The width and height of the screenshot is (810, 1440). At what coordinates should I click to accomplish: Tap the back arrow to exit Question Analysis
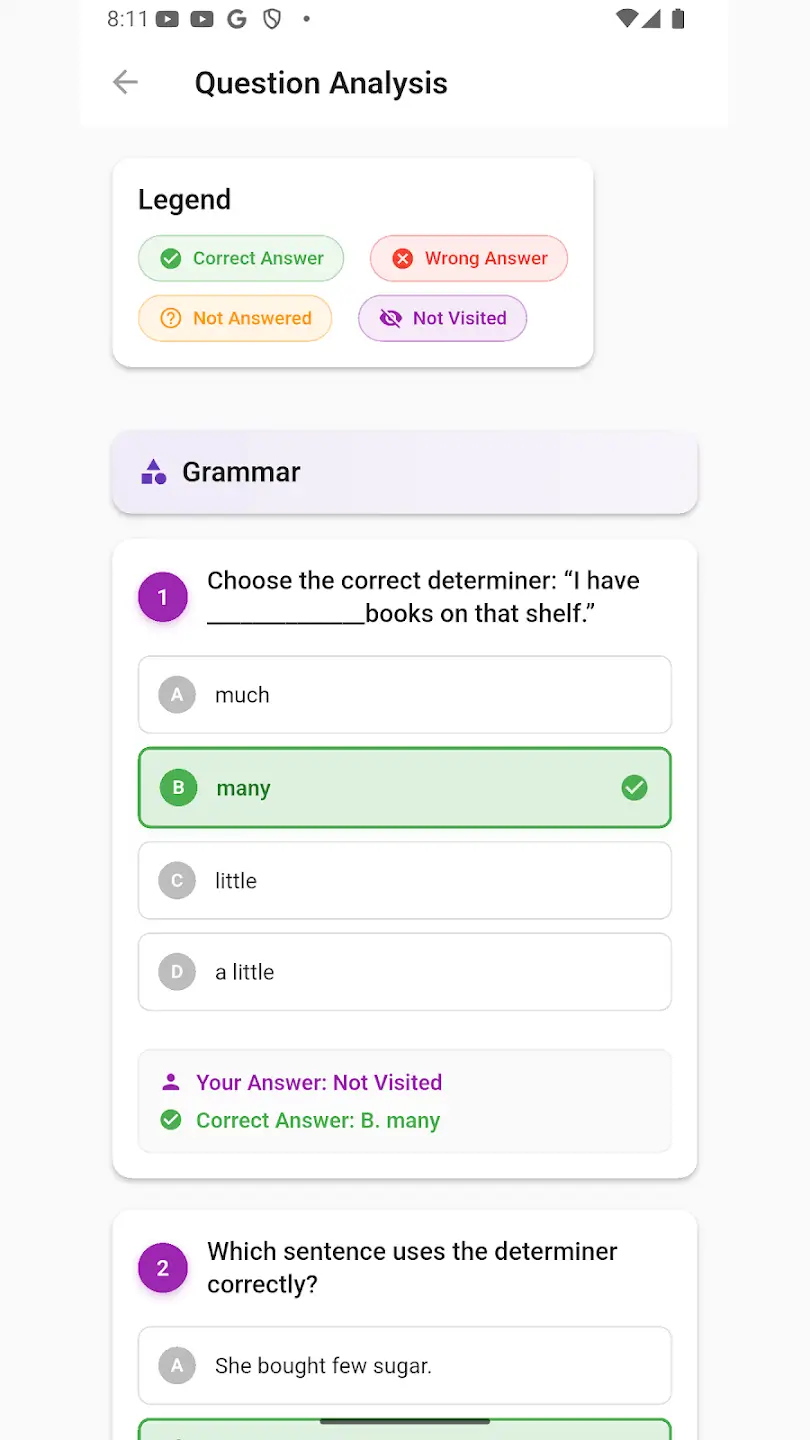pyautogui.click(x=124, y=82)
